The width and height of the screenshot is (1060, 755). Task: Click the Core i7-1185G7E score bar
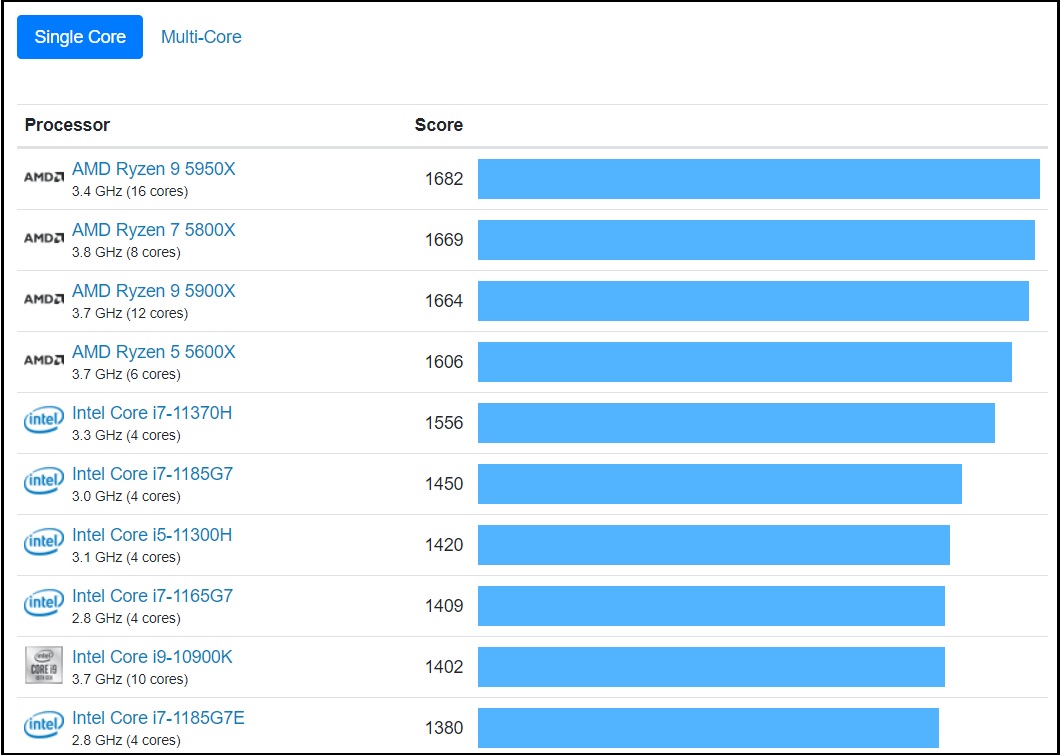(708, 728)
